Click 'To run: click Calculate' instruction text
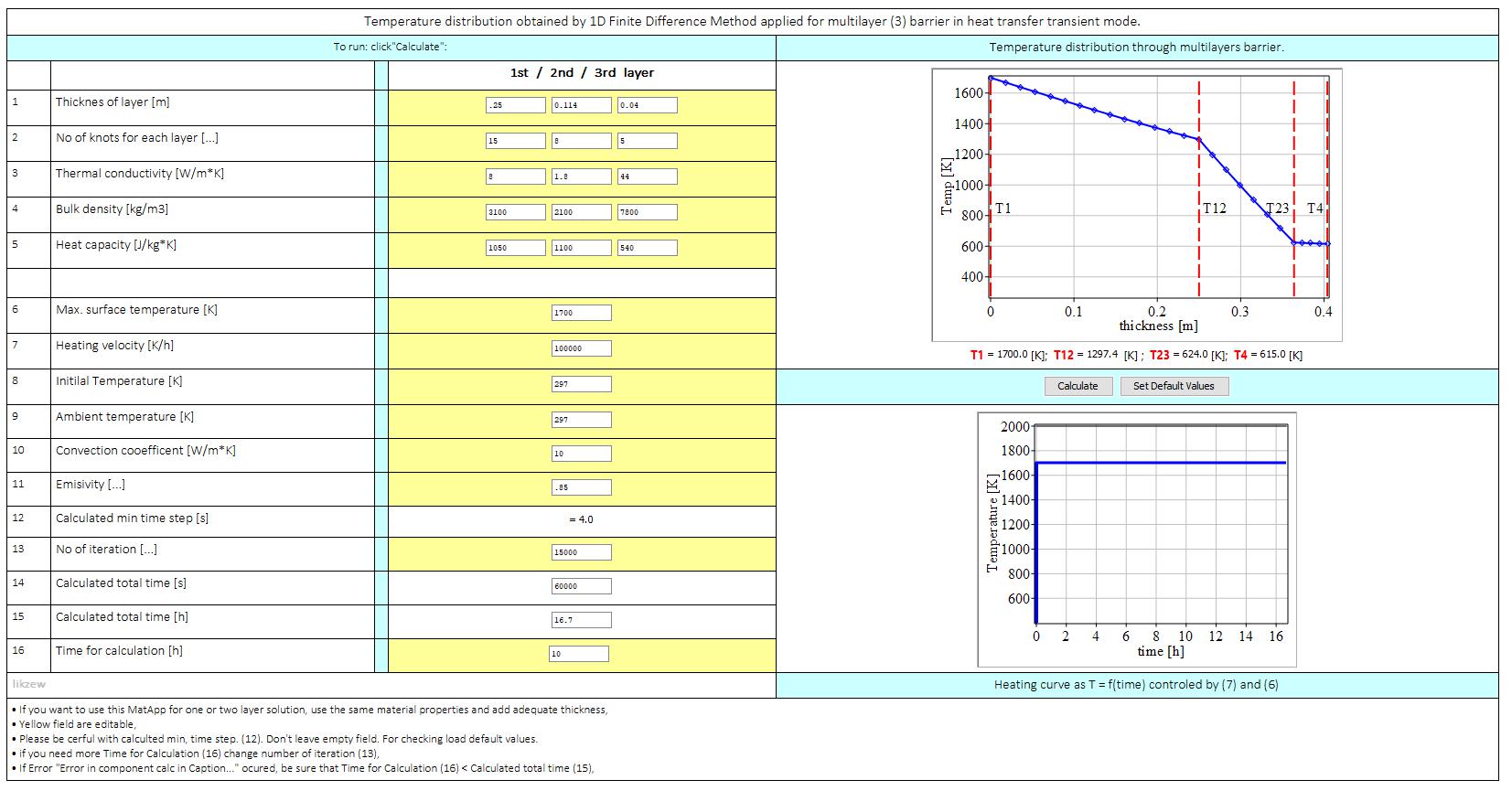Image resolution: width=1512 pixels, height=791 pixels. [x=390, y=47]
